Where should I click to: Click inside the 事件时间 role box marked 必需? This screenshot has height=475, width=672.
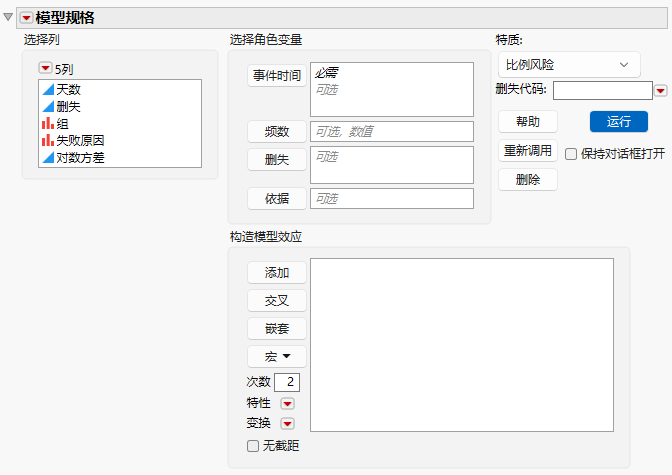point(392,89)
